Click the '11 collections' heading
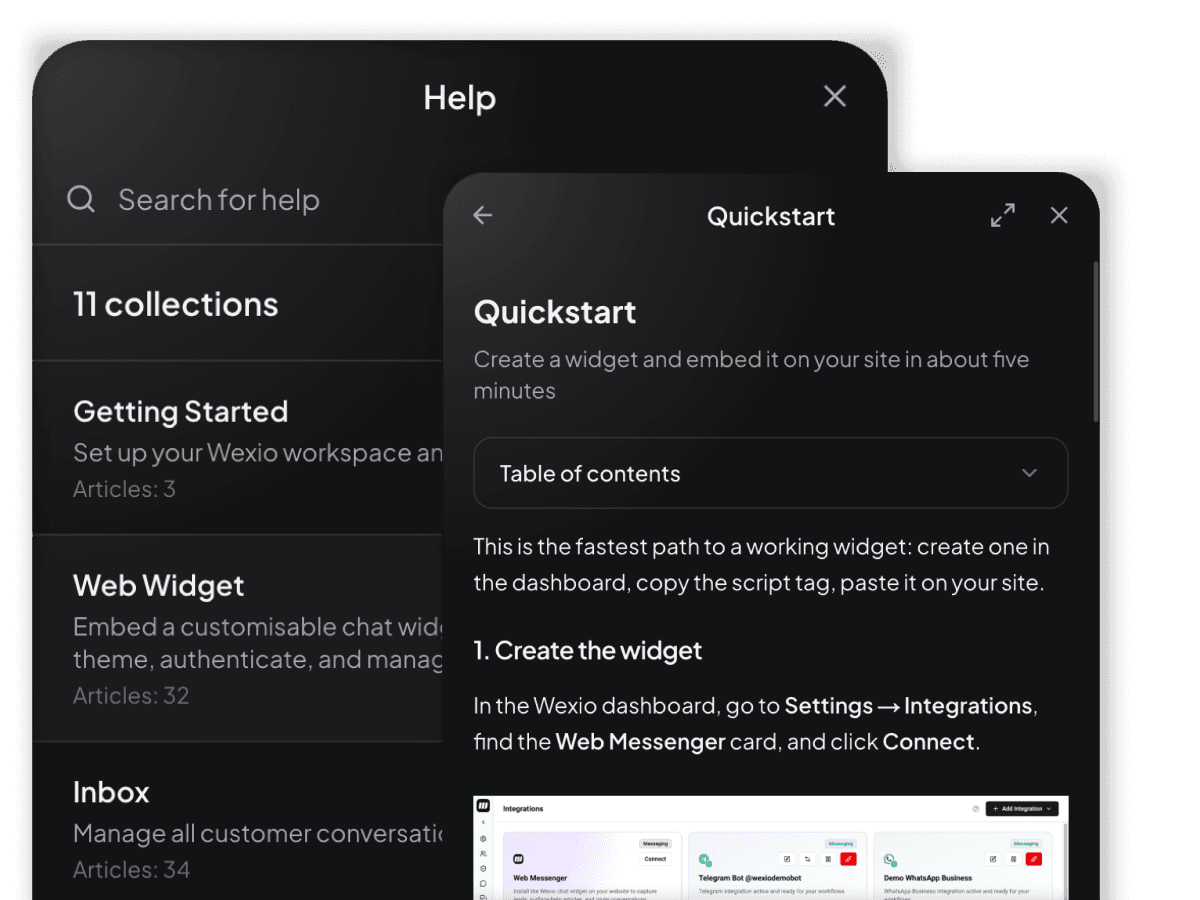Image resolution: width=1200 pixels, height=900 pixels. [176, 304]
